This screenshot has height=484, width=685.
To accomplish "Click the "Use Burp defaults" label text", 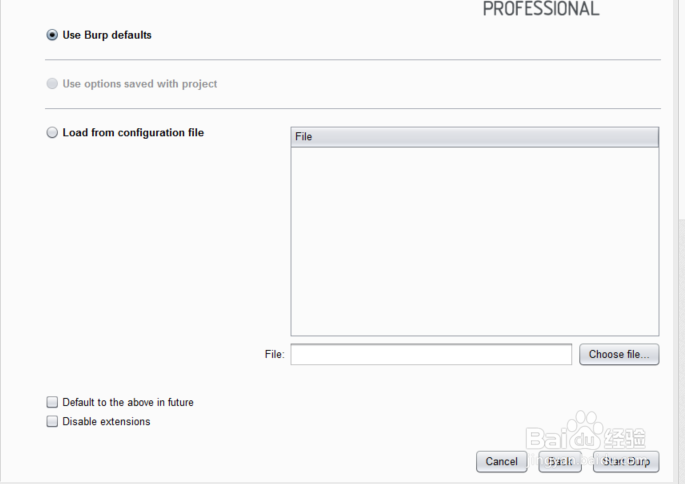I will tap(107, 35).
